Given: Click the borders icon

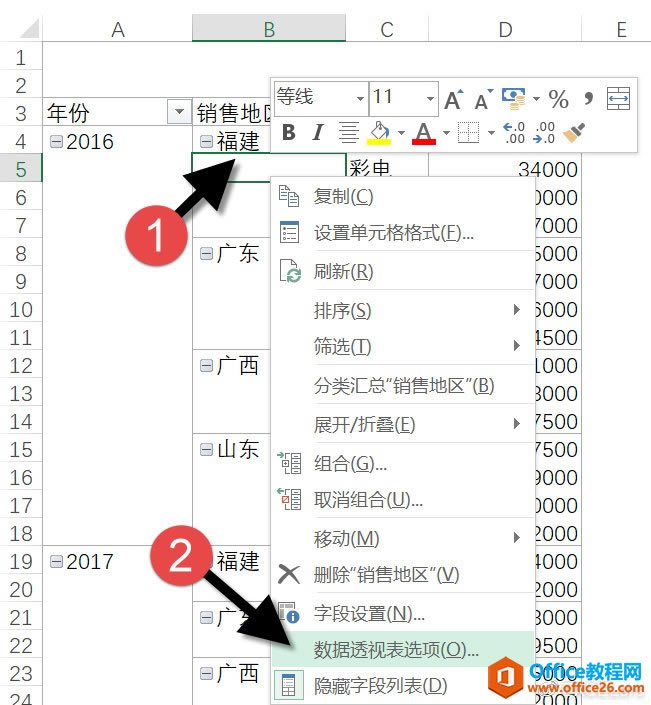Looking at the screenshot, I should (x=468, y=133).
